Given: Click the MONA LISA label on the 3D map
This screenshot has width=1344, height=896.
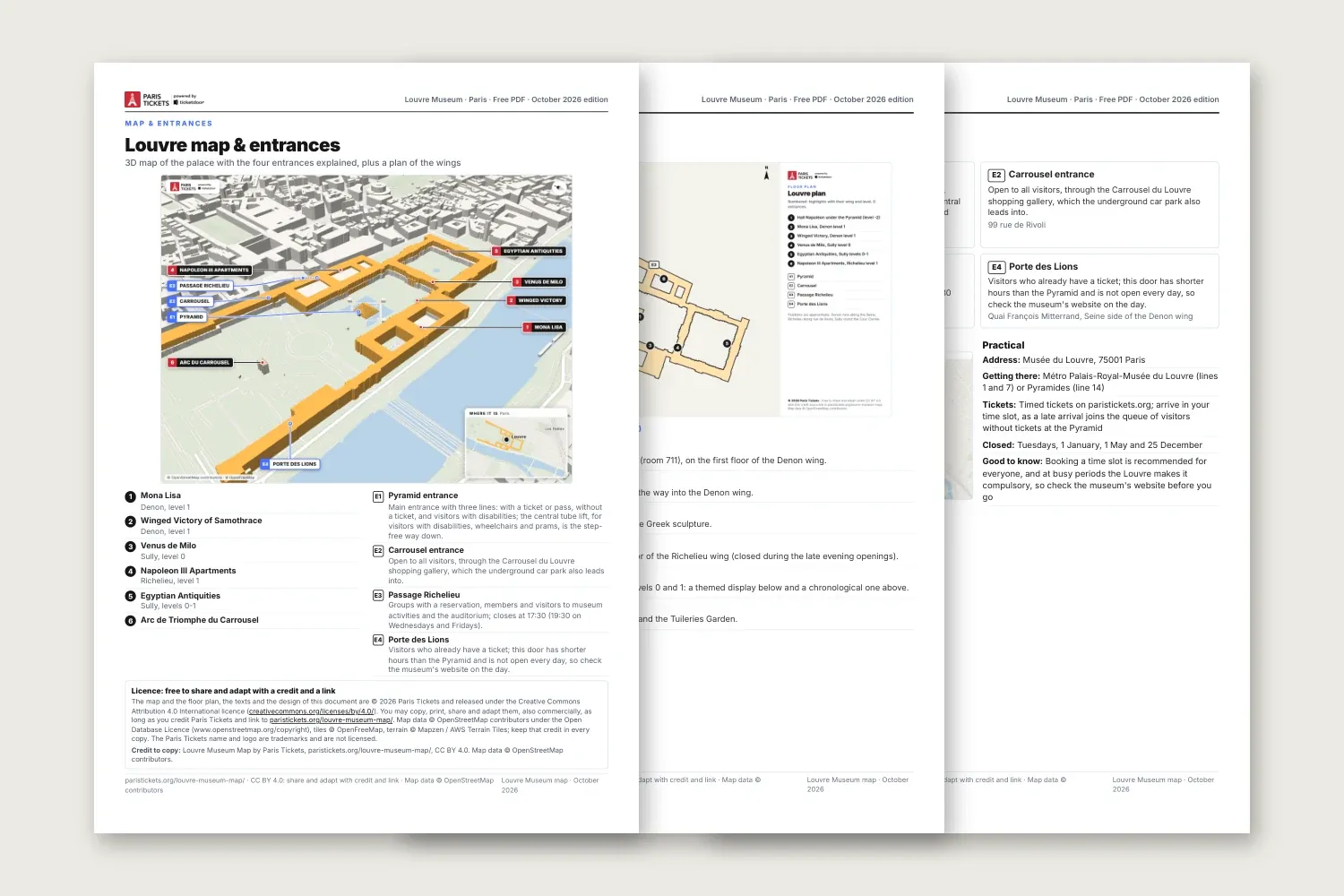Looking at the screenshot, I should coord(545,328).
